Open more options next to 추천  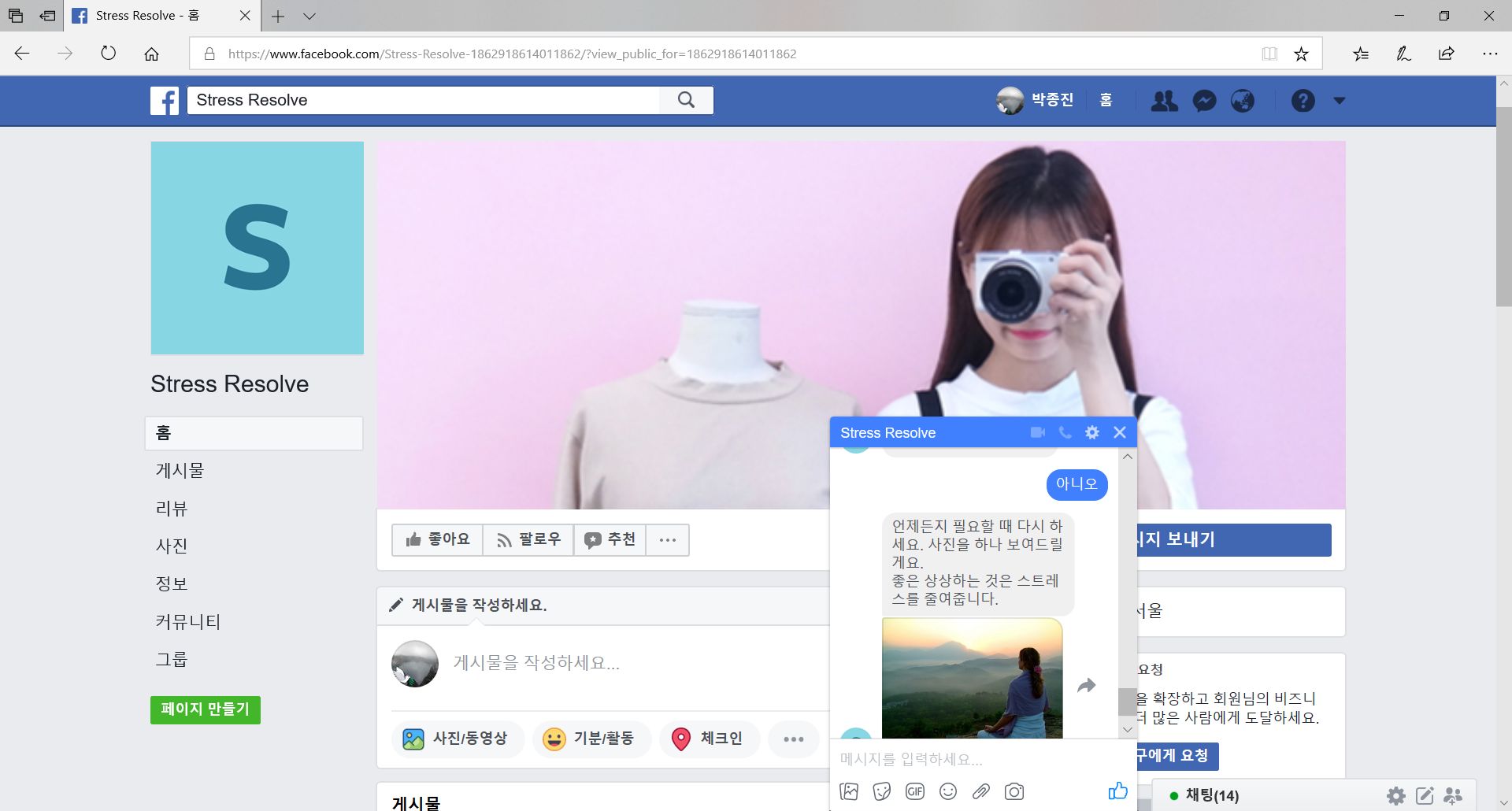click(668, 539)
